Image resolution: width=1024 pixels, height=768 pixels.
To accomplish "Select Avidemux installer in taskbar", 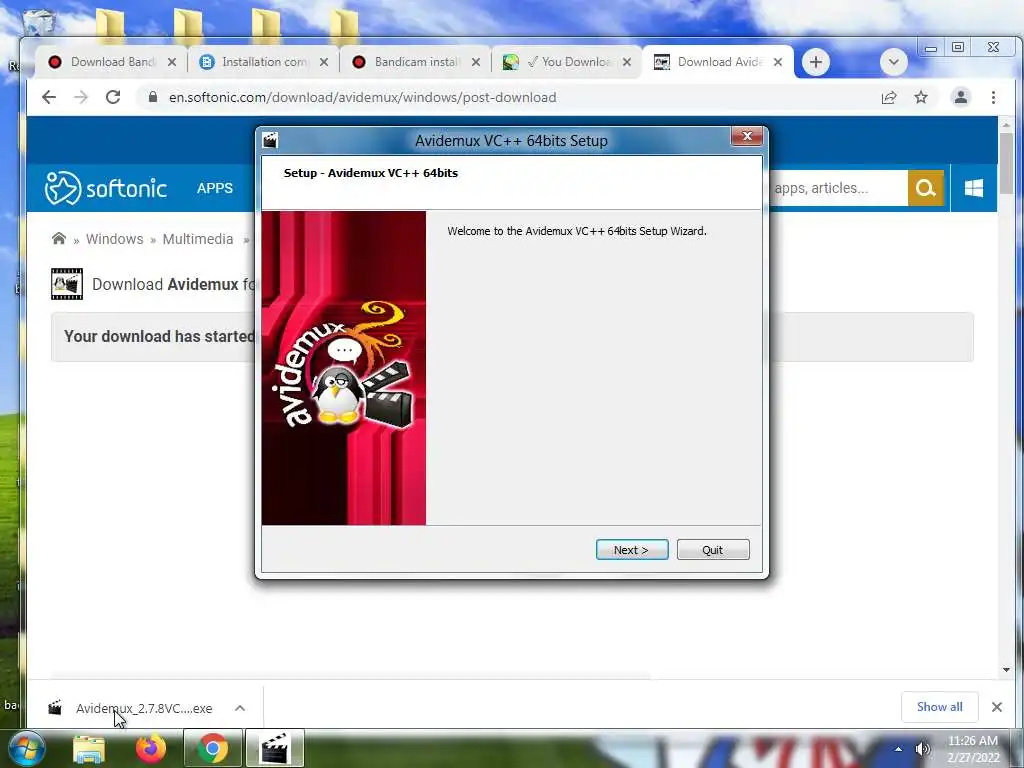I will tap(274, 748).
